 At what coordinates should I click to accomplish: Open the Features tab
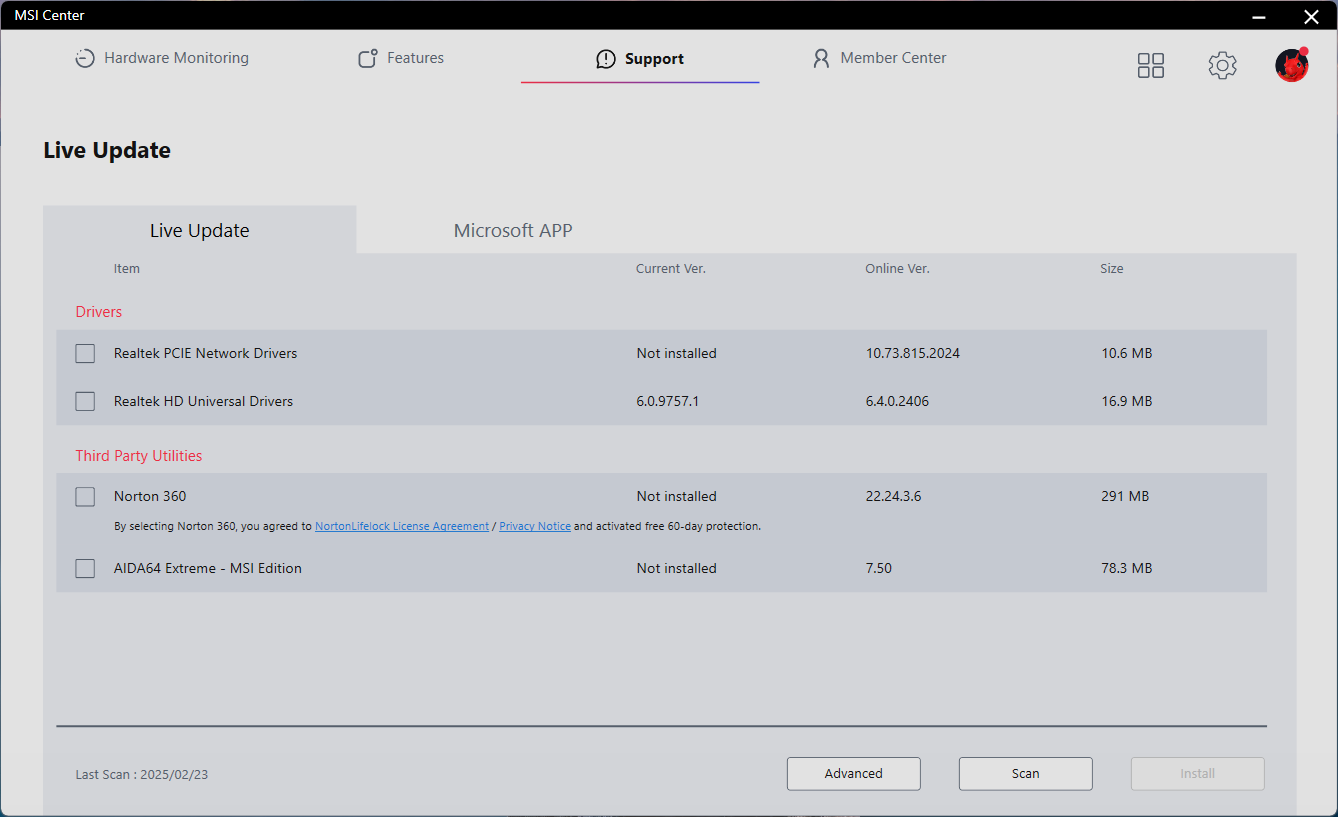pyautogui.click(x=401, y=58)
